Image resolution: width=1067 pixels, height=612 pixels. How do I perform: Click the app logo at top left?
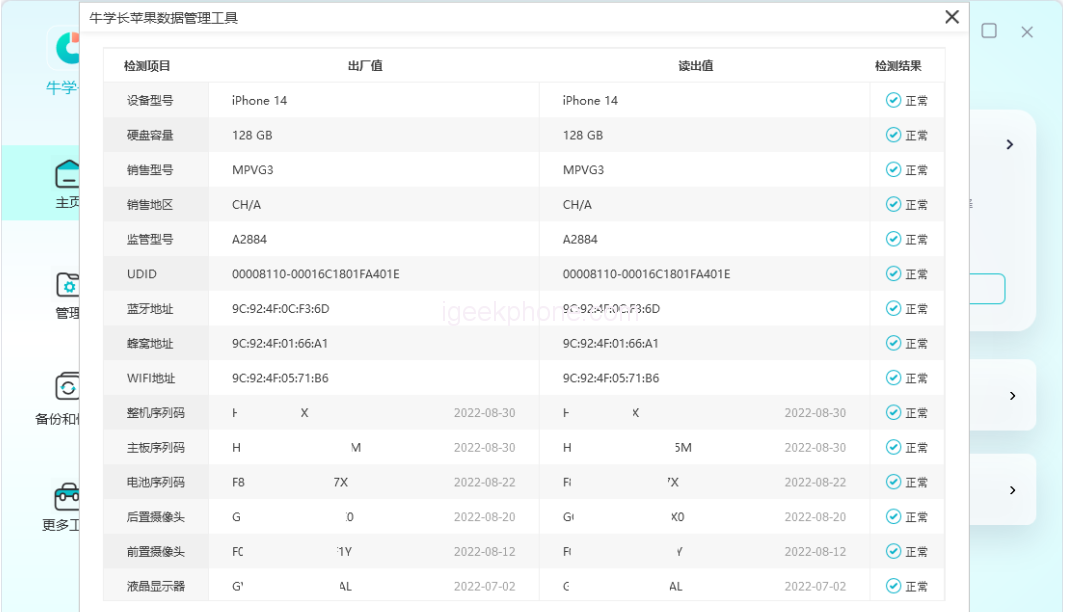(68, 46)
